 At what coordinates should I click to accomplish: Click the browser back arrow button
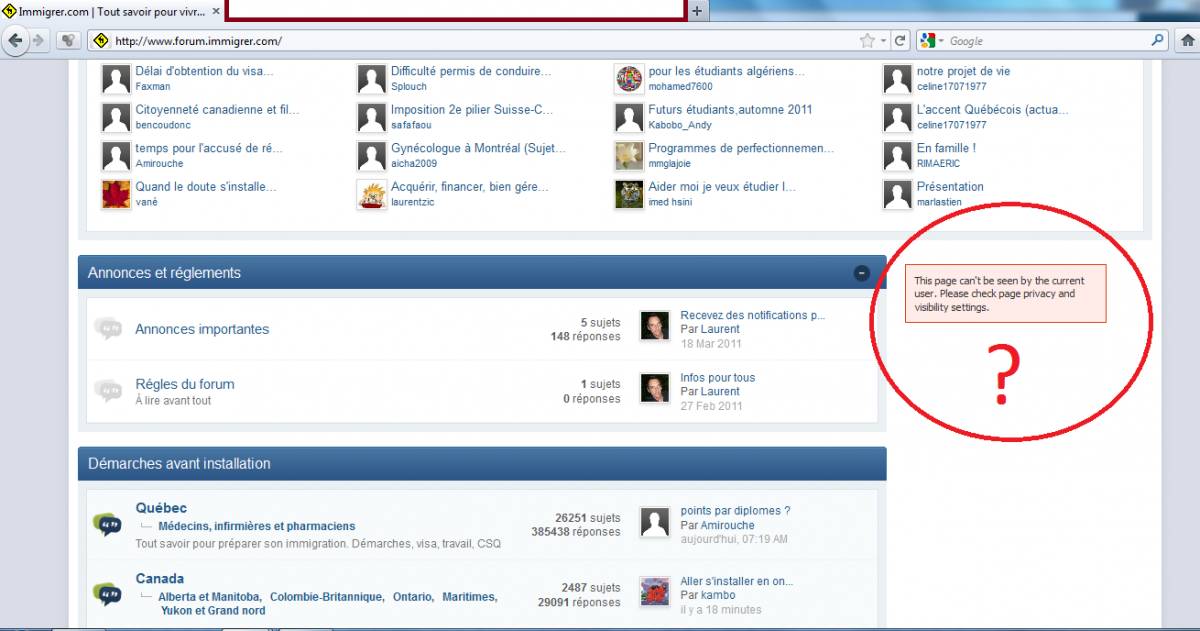click(14, 41)
